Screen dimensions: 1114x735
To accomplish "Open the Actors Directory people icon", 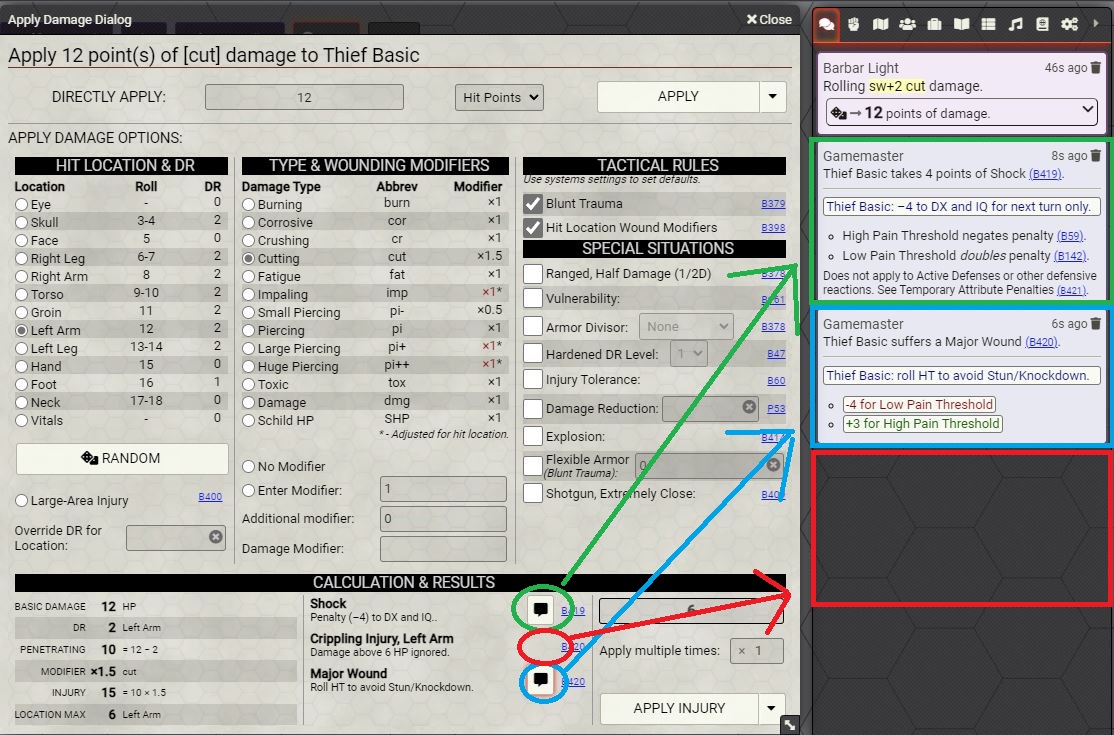I will (x=907, y=23).
